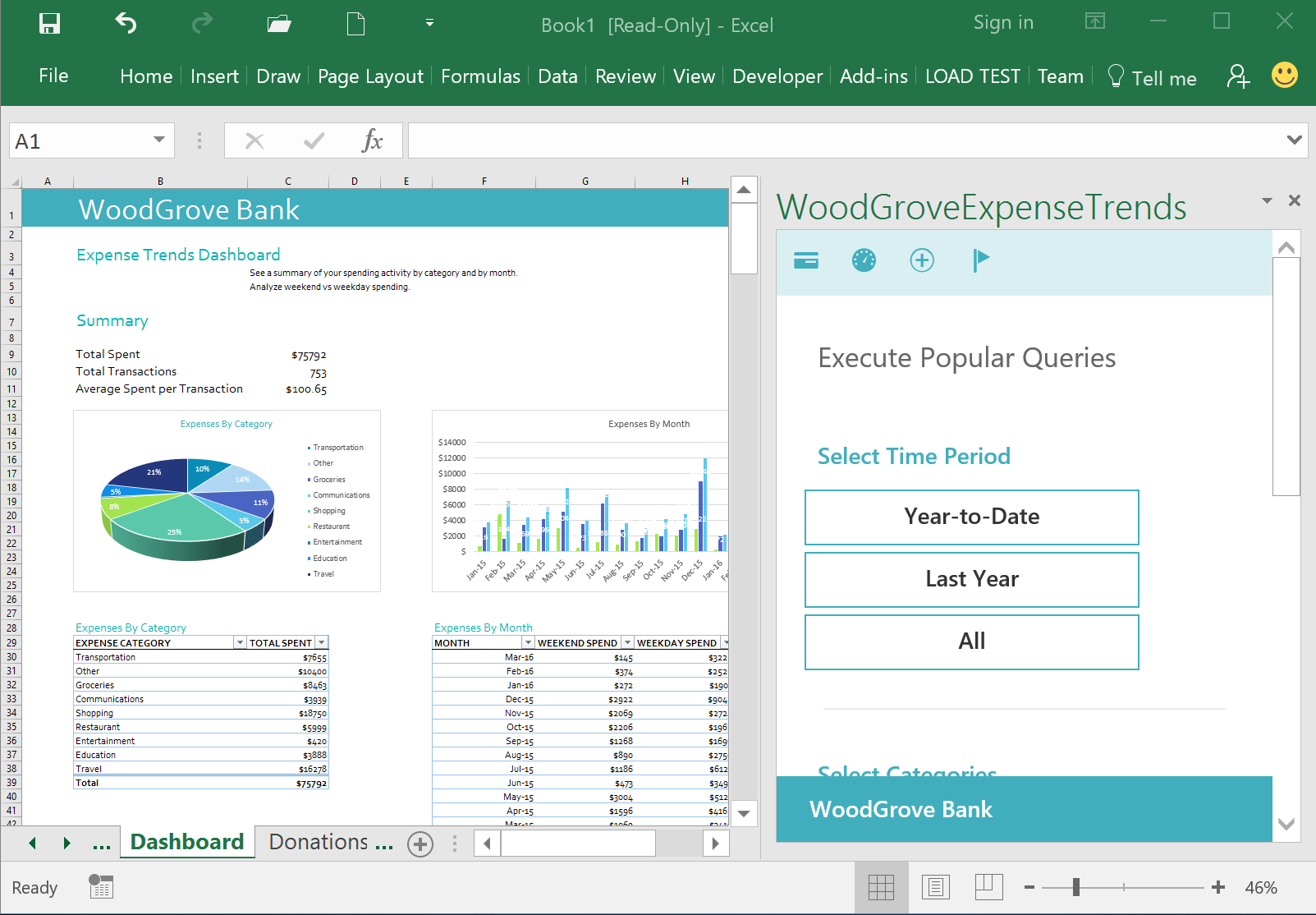Click the Cancel X in the formula bar
This screenshot has width=1316, height=915.
pyautogui.click(x=255, y=141)
